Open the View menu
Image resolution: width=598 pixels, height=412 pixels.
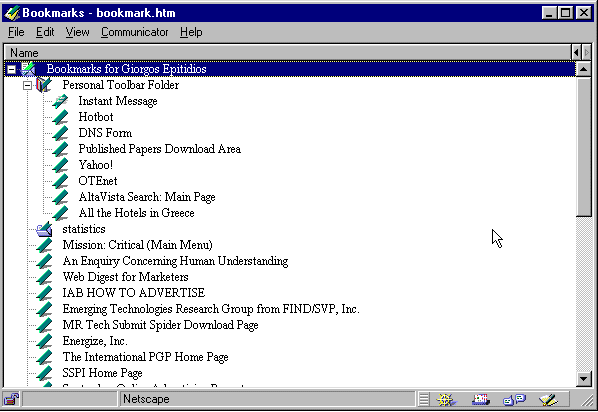77,32
